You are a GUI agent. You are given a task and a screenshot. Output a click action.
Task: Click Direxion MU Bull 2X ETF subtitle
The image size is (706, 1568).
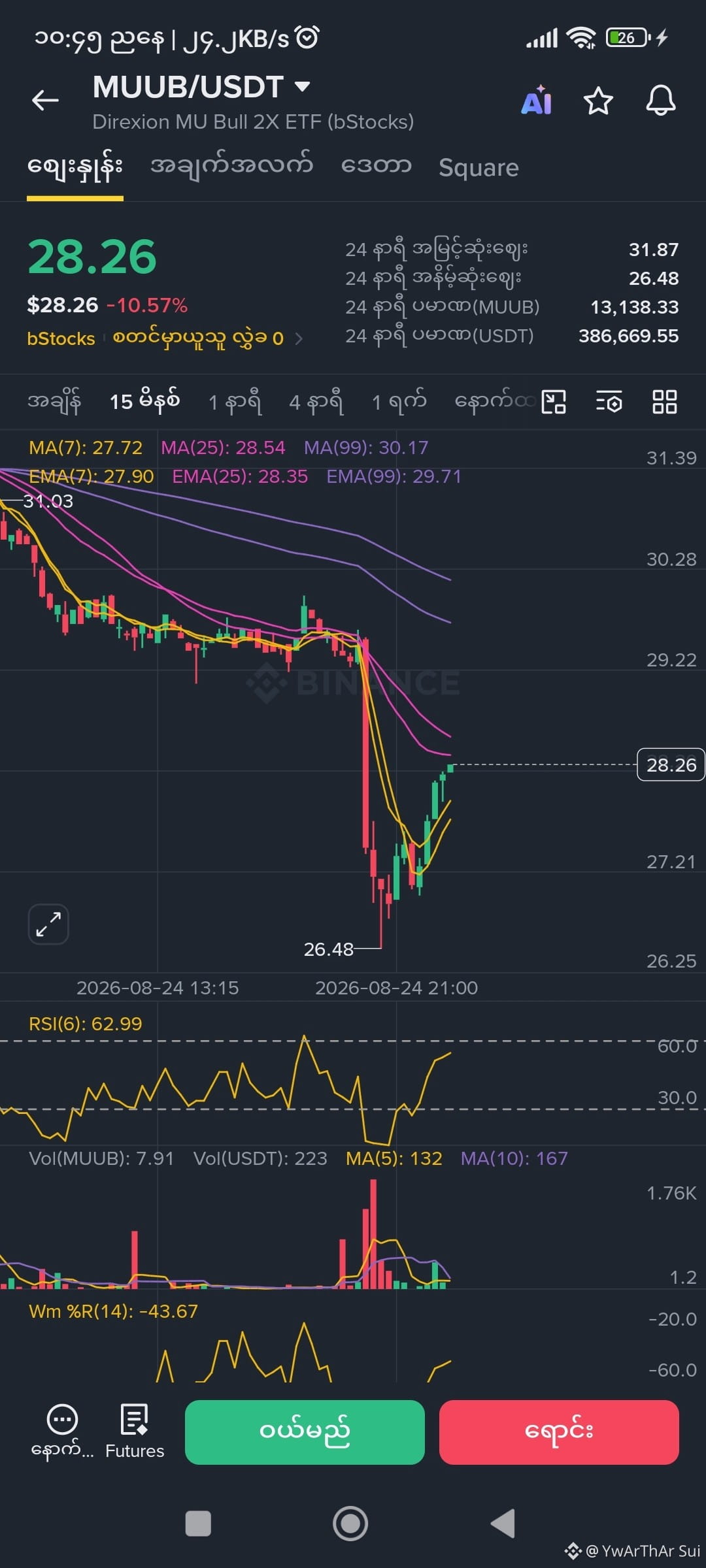click(x=253, y=122)
